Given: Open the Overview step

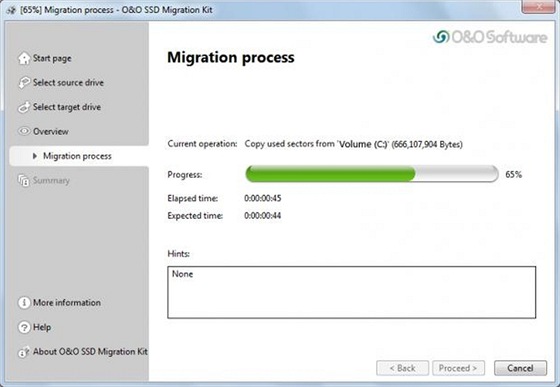Looking at the screenshot, I should [51, 131].
